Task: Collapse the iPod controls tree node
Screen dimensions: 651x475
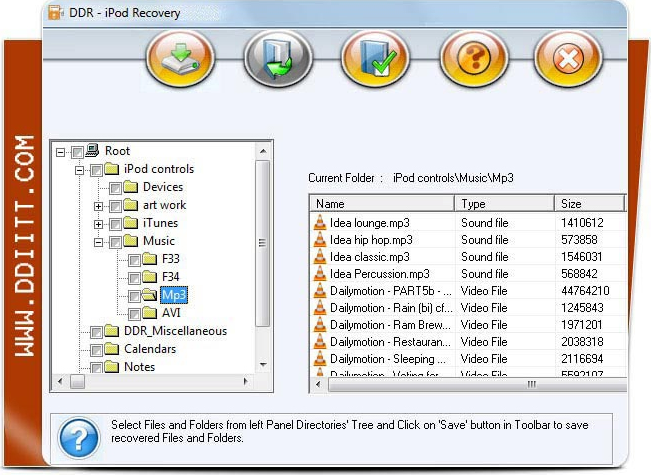Action: pyautogui.click(x=80, y=170)
